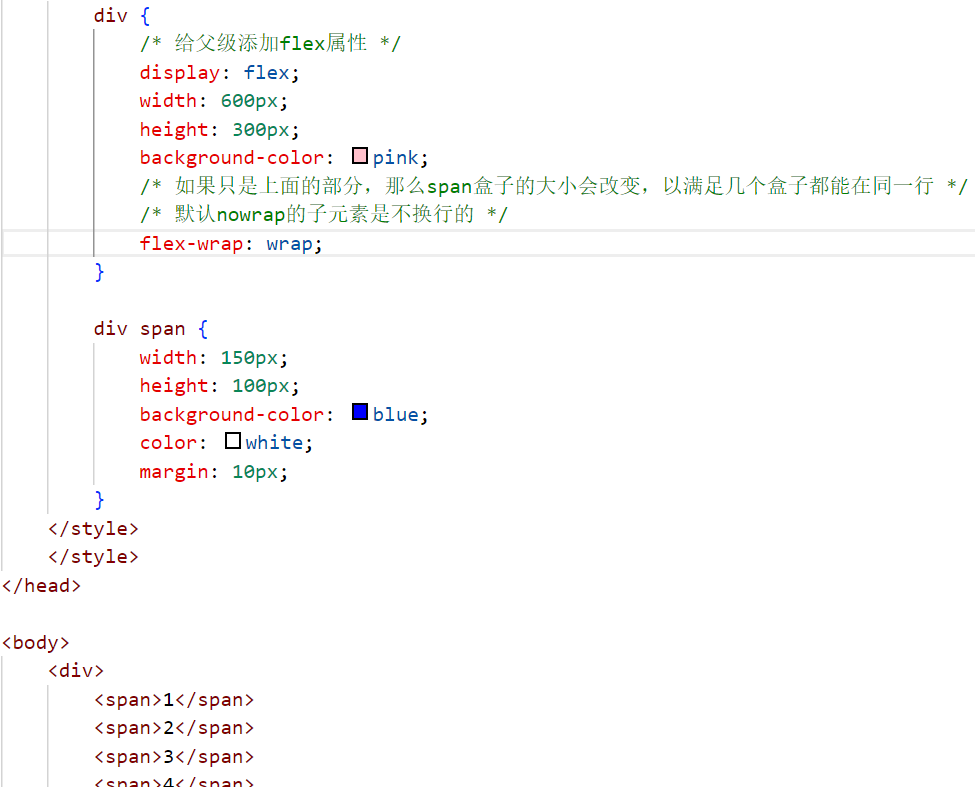The width and height of the screenshot is (975, 787).
Task: Click the '<span>3</span>' line
Action: [174, 757]
